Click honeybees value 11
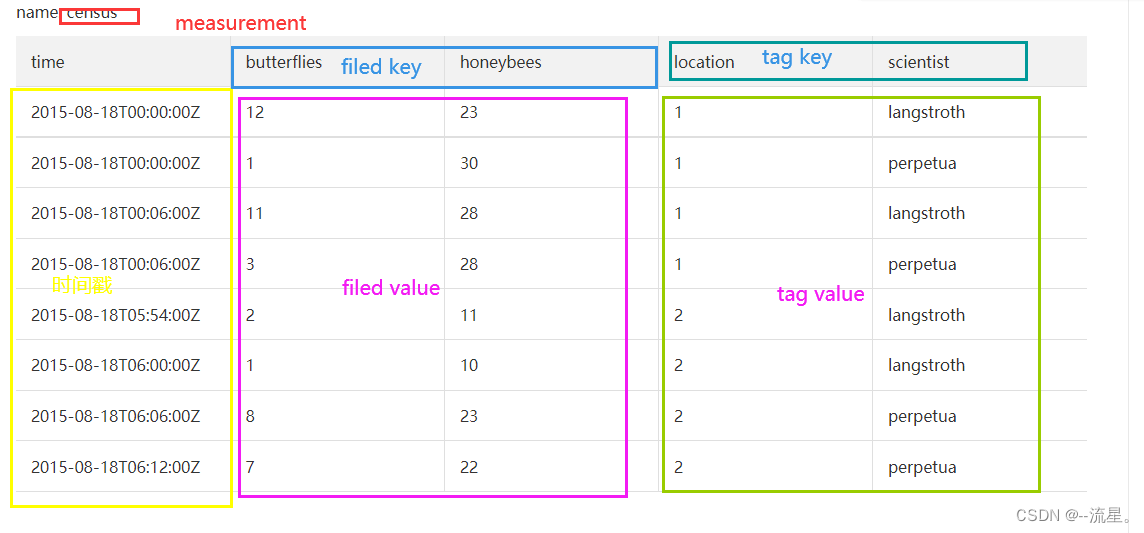Viewport: 1144px width, 533px height. pyautogui.click(x=468, y=315)
